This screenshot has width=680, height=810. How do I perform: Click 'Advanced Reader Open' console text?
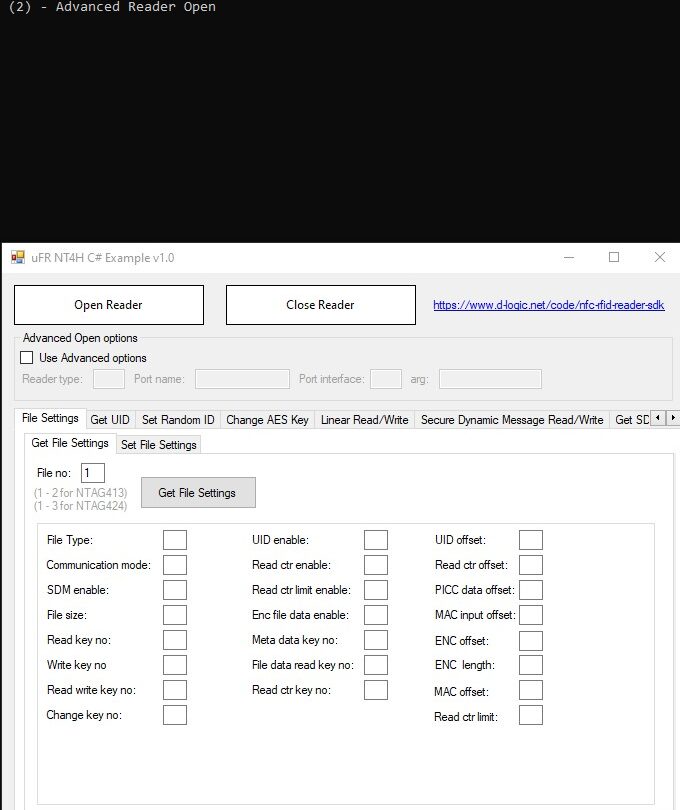pyautogui.click(x=135, y=7)
